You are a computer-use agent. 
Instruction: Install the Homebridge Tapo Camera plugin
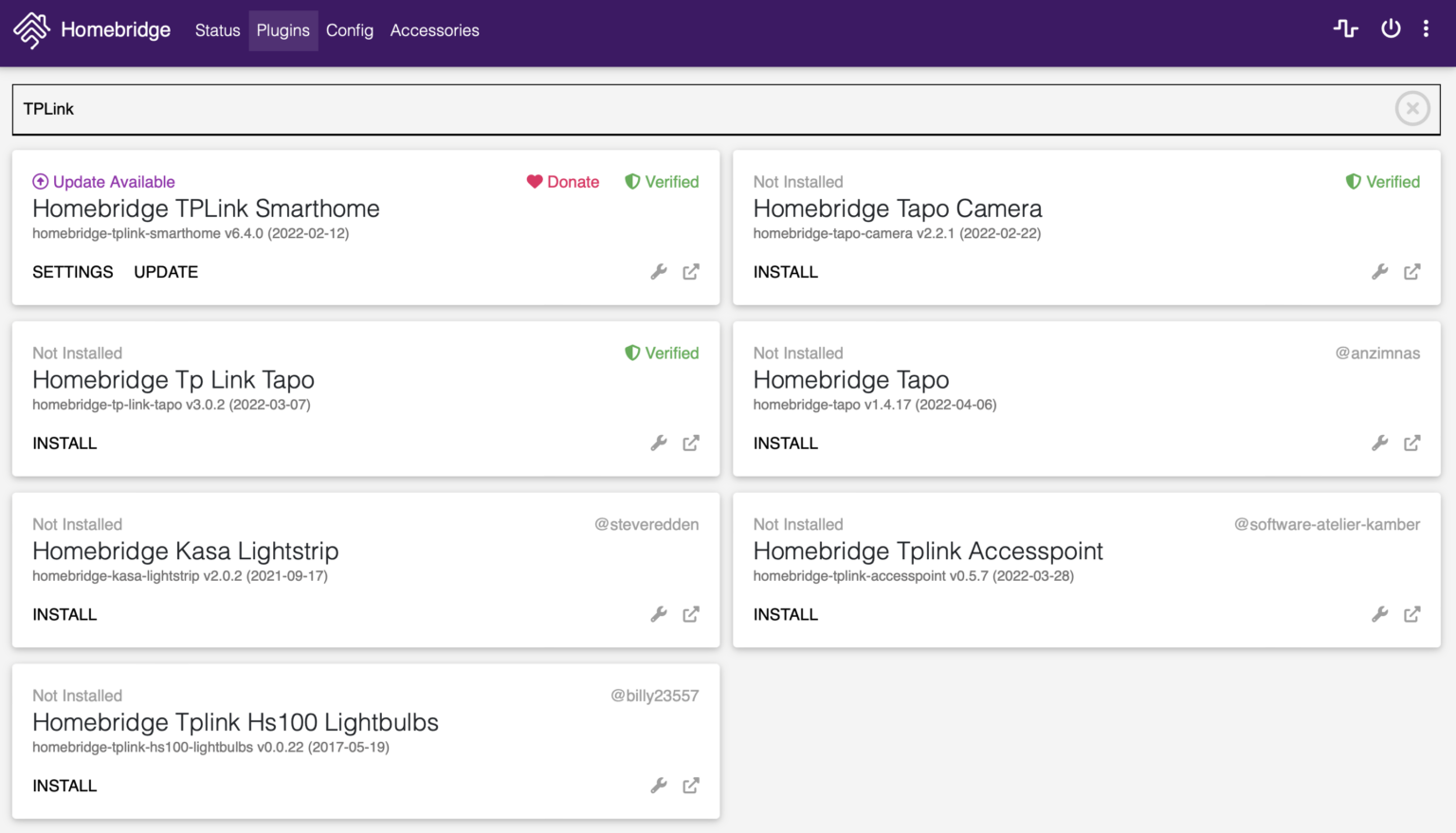(785, 272)
